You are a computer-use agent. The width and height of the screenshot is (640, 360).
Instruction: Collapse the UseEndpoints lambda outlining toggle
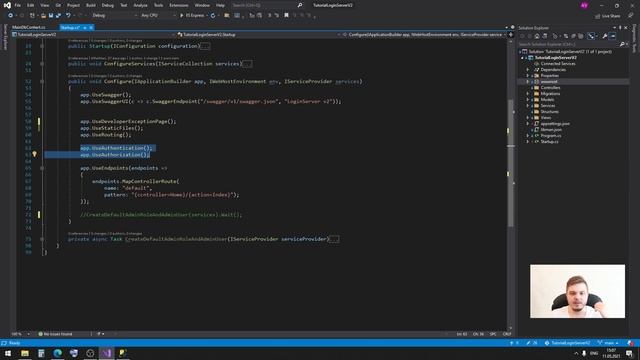point(42,168)
